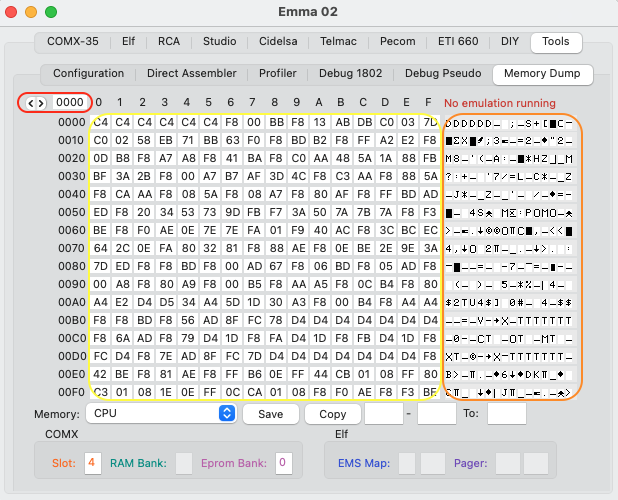This screenshot has height=500, width=618.
Task: Select byte EC at end of row 0060
Action: tap(430, 230)
